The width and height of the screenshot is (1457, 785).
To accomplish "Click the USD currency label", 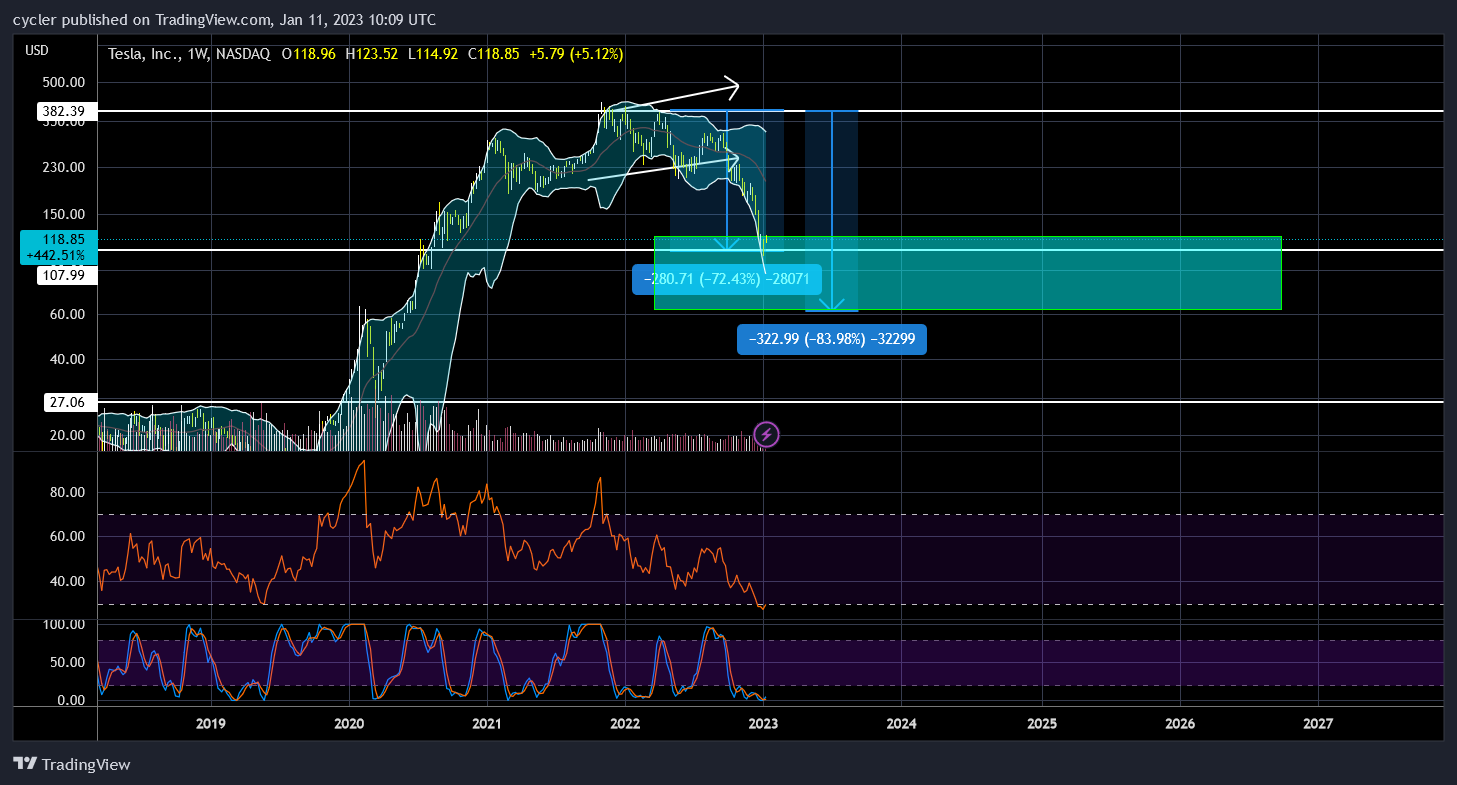I will point(37,51).
